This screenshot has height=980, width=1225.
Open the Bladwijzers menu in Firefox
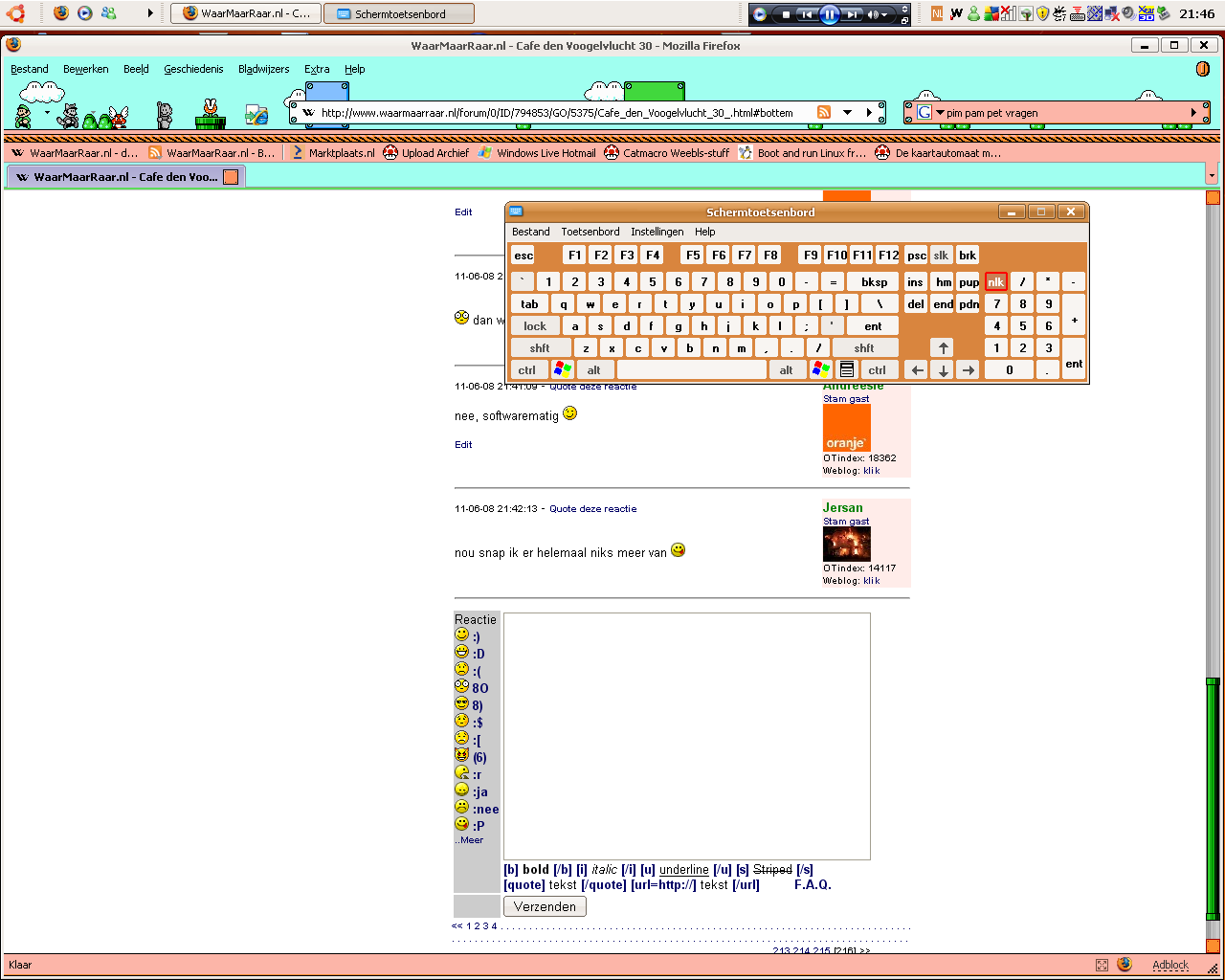pyautogui.click(x=263, y=69)
